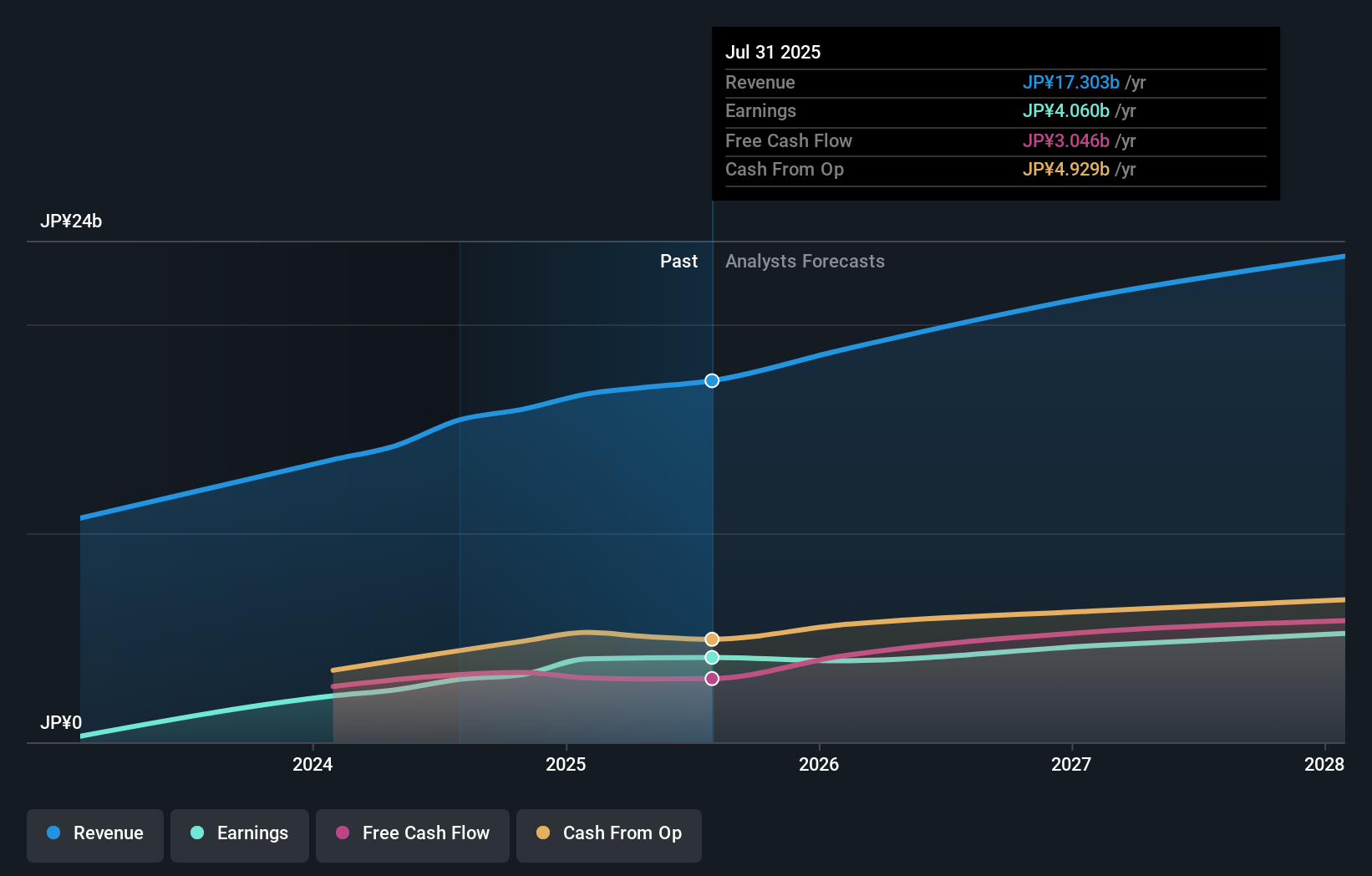Image resolution: width=1372 pixels, height=876 pixels.
Task: Toggle Free Cash Flow line off
Action: 412,833
